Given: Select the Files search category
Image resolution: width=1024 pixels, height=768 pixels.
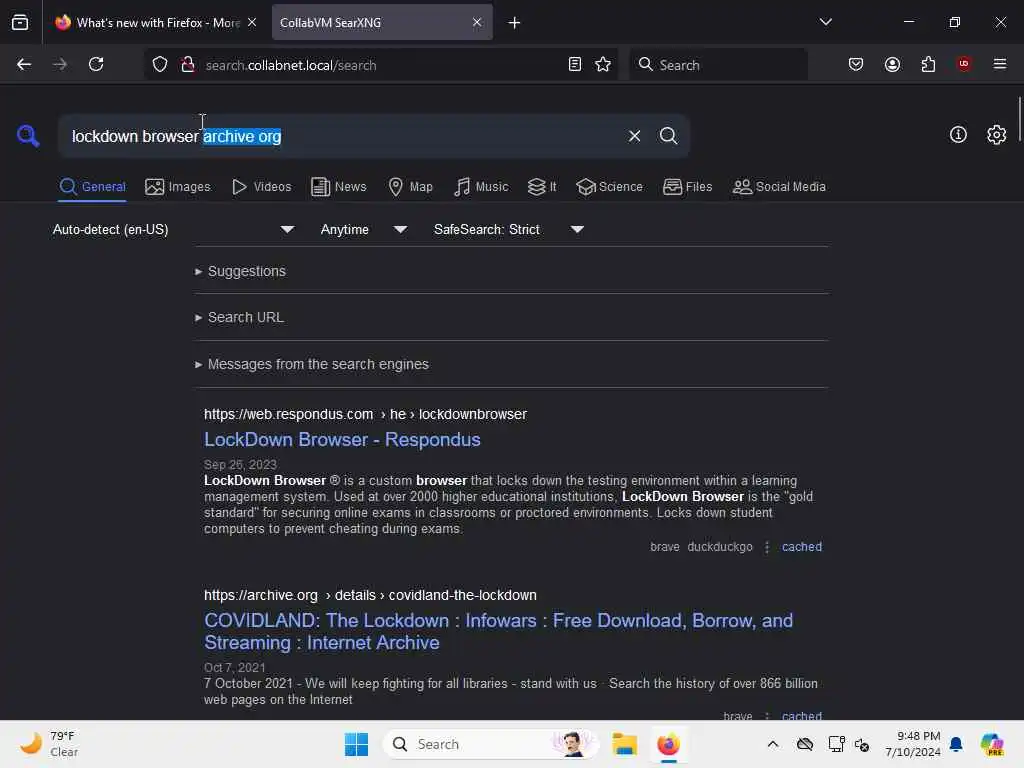Looking at the screenshot, I should click(x=687, y=187).
